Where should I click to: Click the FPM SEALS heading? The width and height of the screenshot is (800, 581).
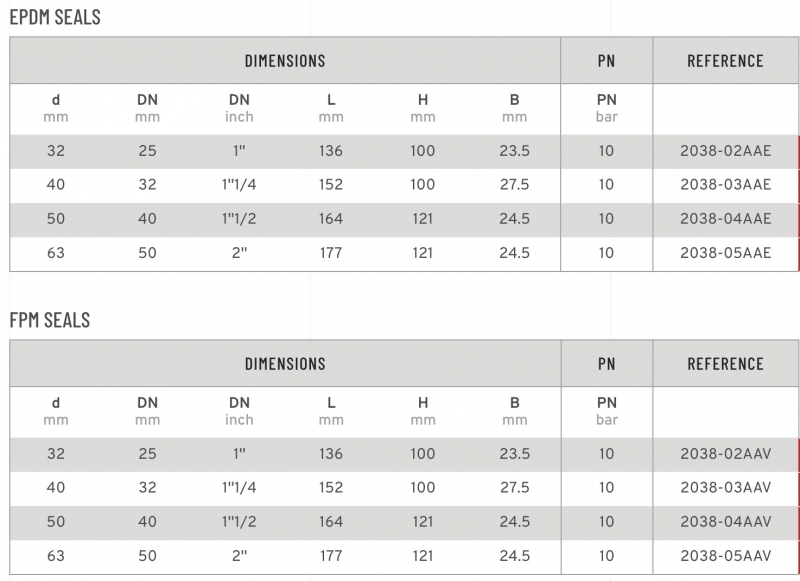click(50, 320)
